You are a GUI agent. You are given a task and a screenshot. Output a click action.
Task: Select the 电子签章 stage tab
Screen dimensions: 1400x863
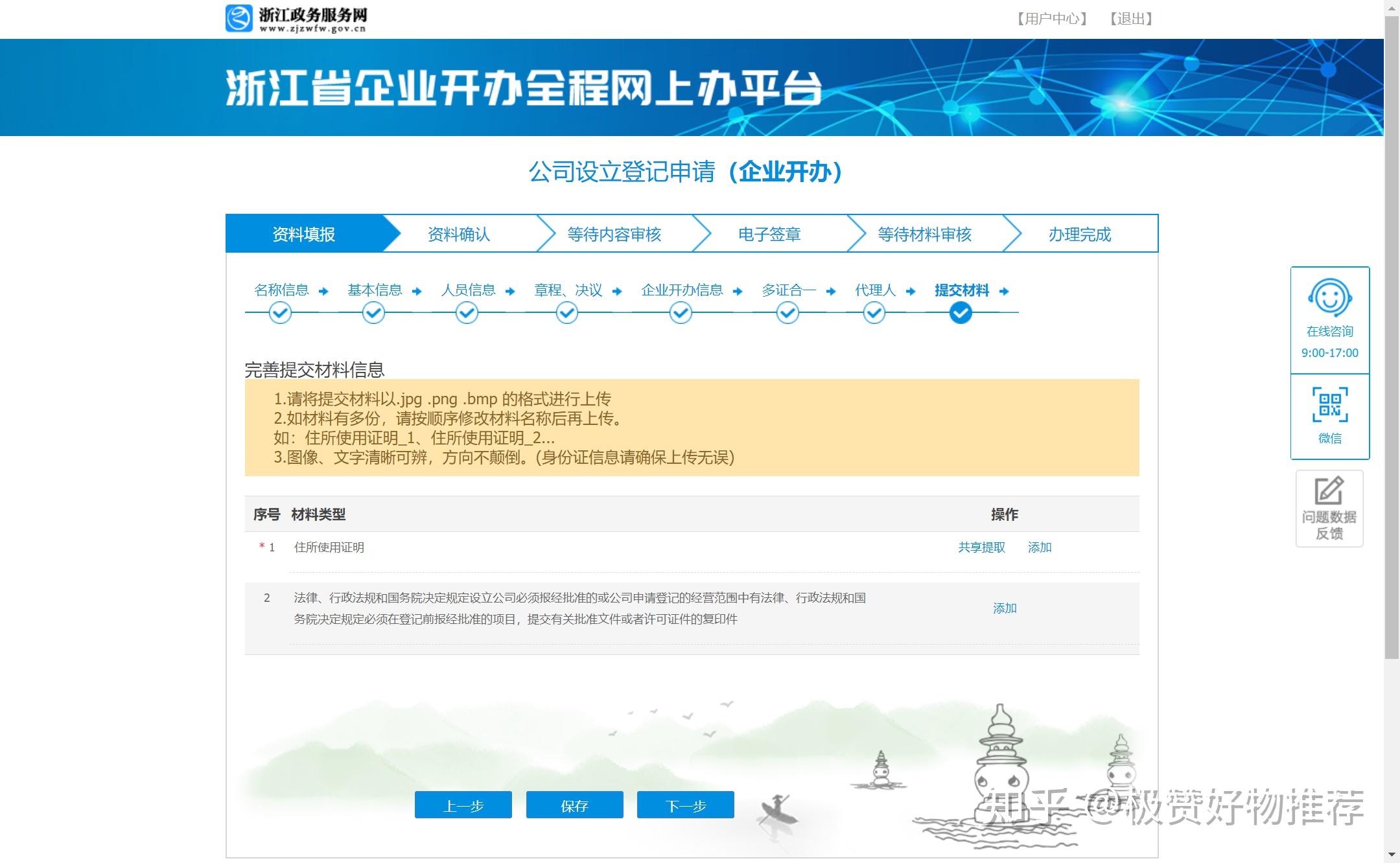click(x=769, y=234)
